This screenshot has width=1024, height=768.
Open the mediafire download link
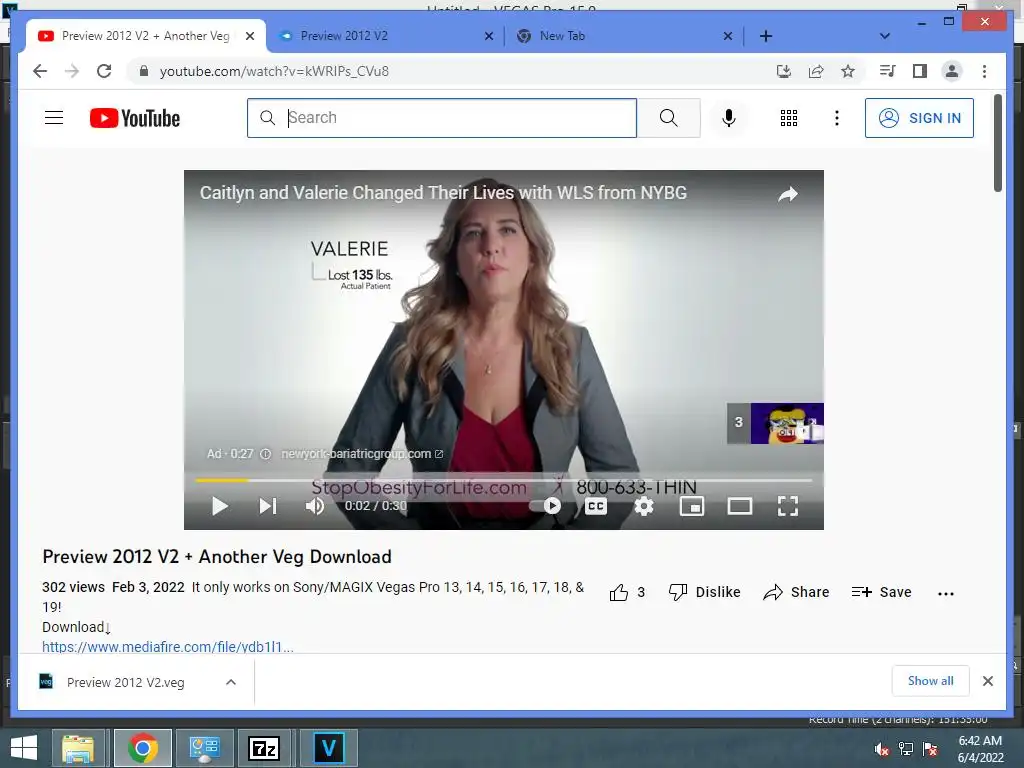168,647
